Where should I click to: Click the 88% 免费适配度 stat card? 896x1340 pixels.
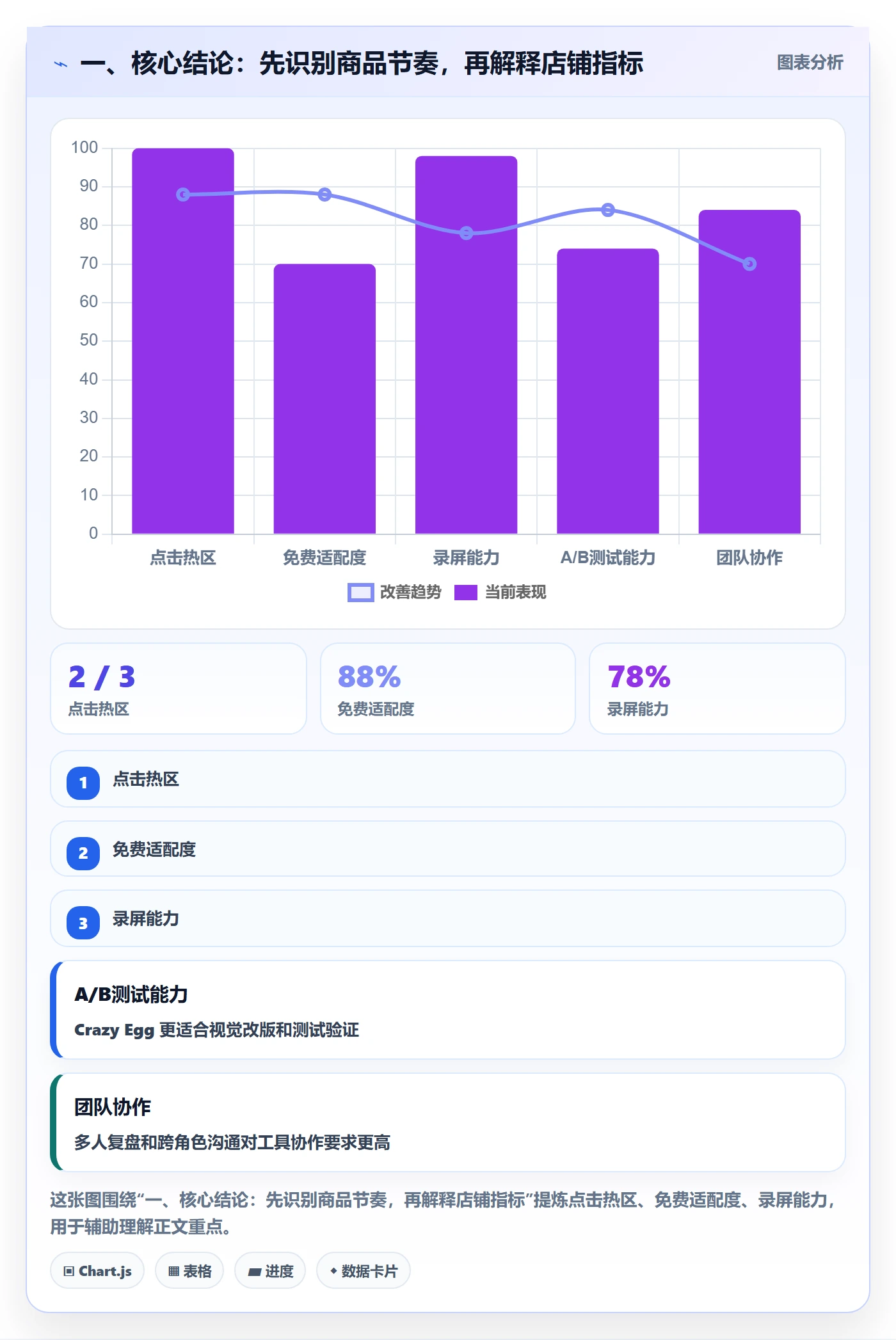pos(448,689)
